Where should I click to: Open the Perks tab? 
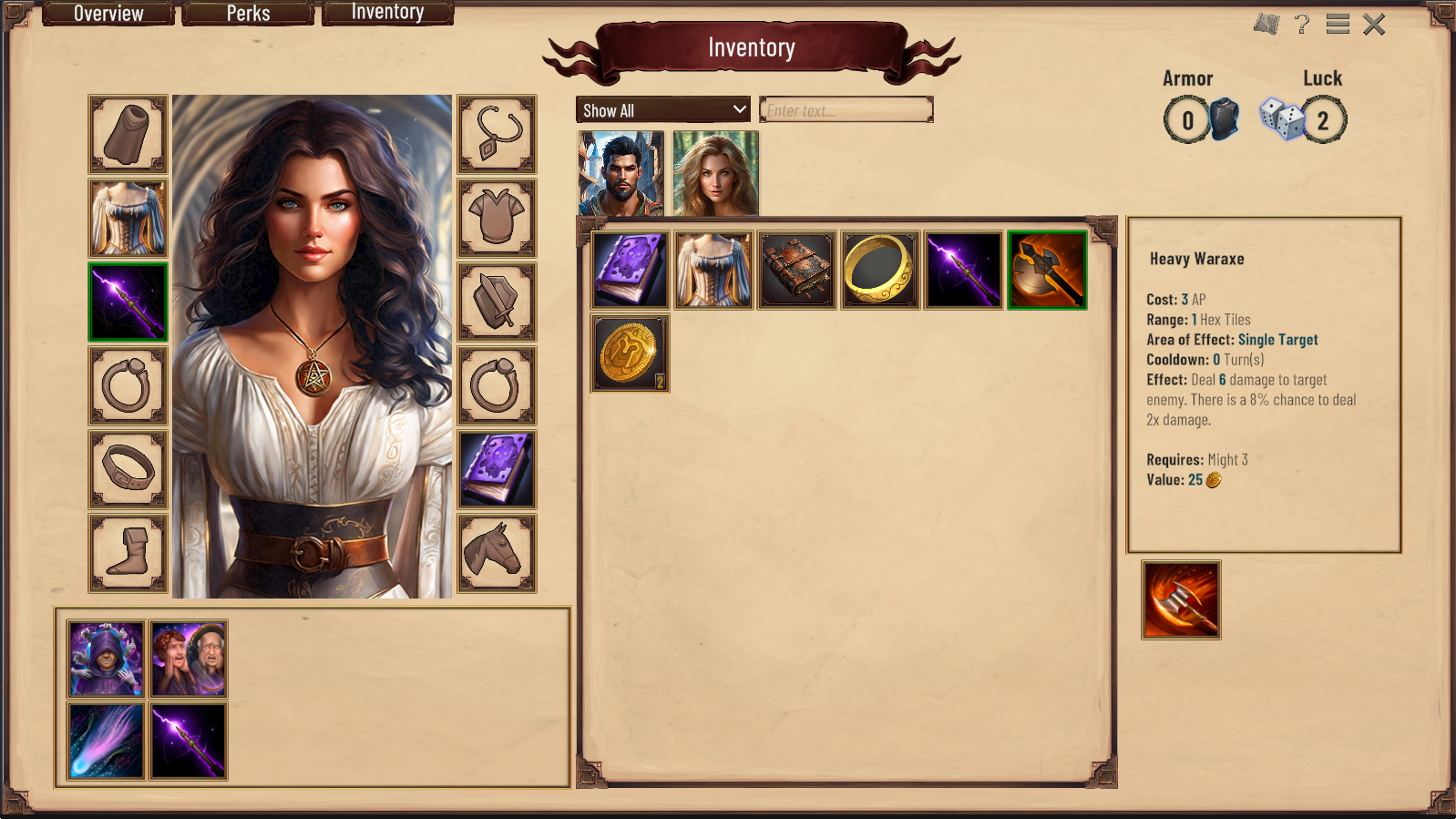tap(248, 14)
